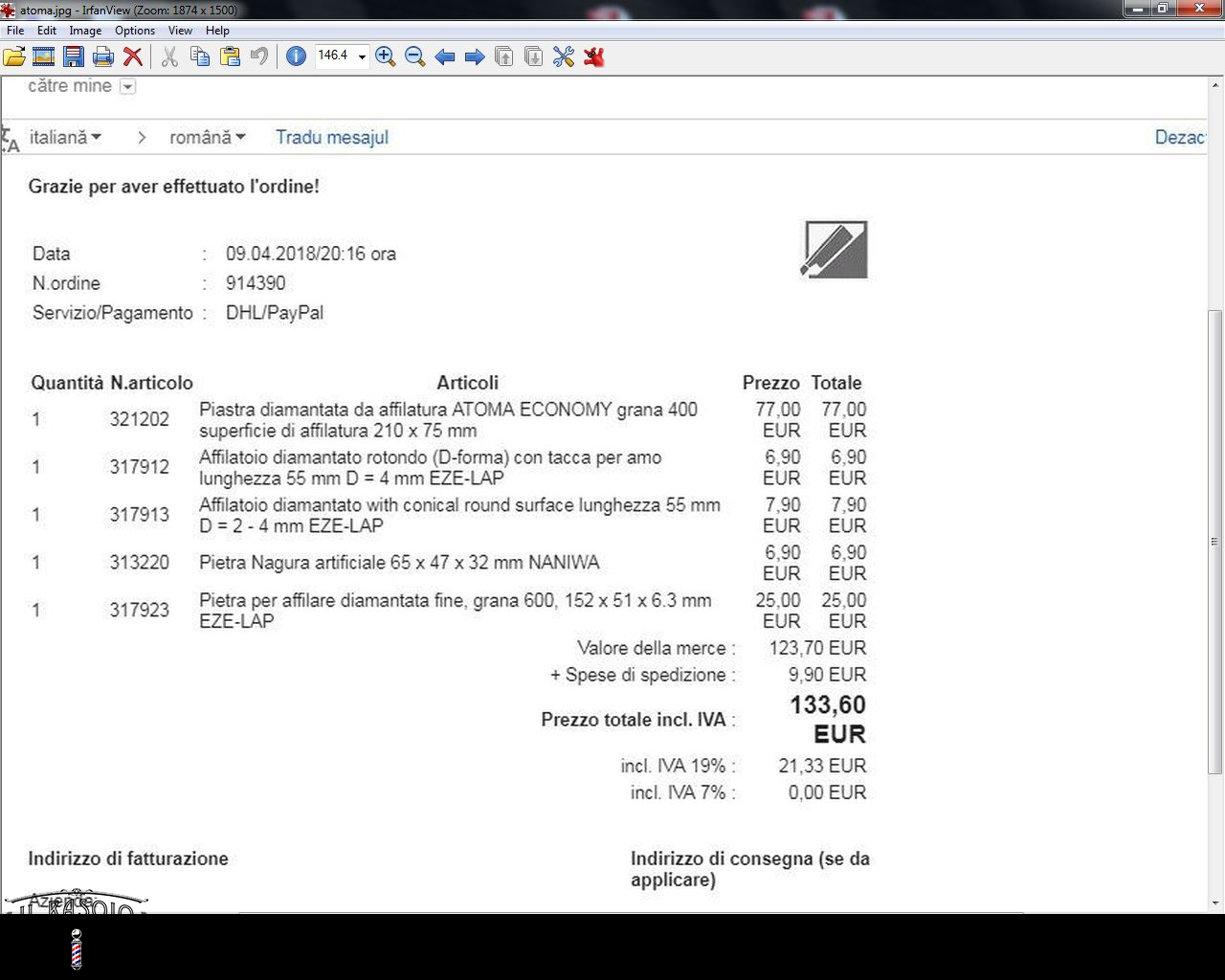Click the Pietra Nagura artificiale item text

click(399, 563)
